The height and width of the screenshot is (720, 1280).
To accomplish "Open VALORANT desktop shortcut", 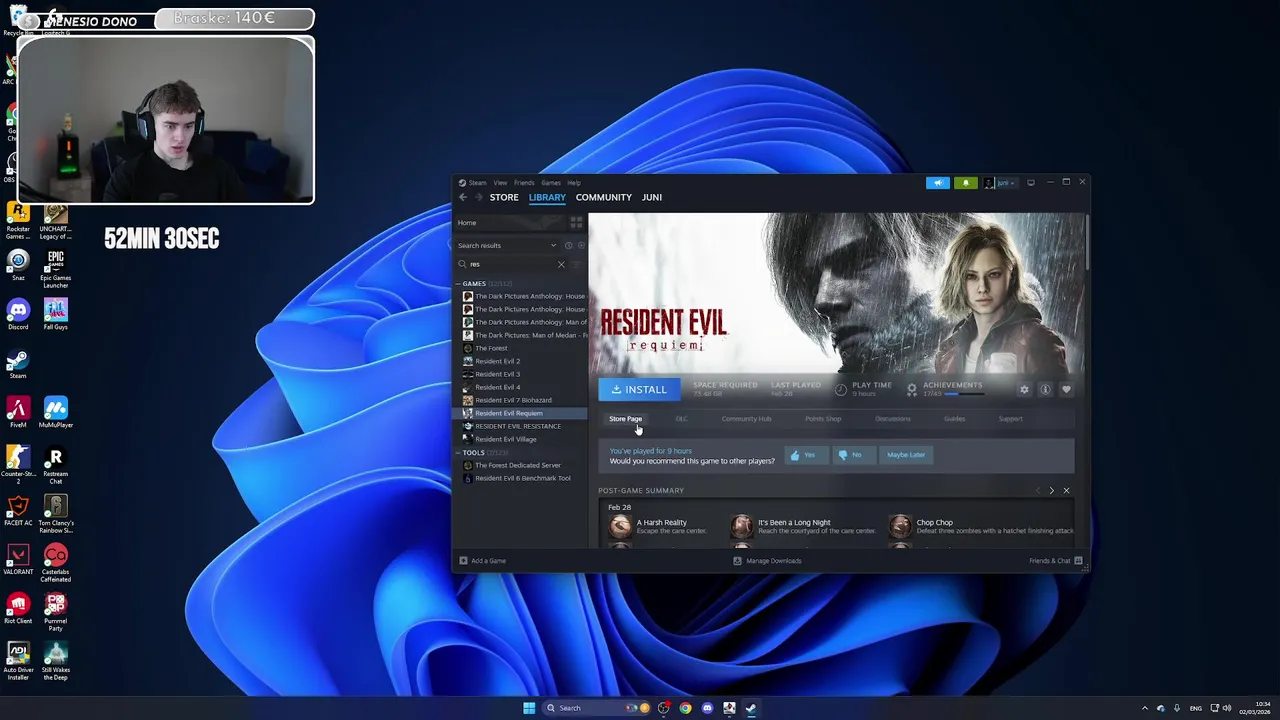I will click(x=18, y=559).
